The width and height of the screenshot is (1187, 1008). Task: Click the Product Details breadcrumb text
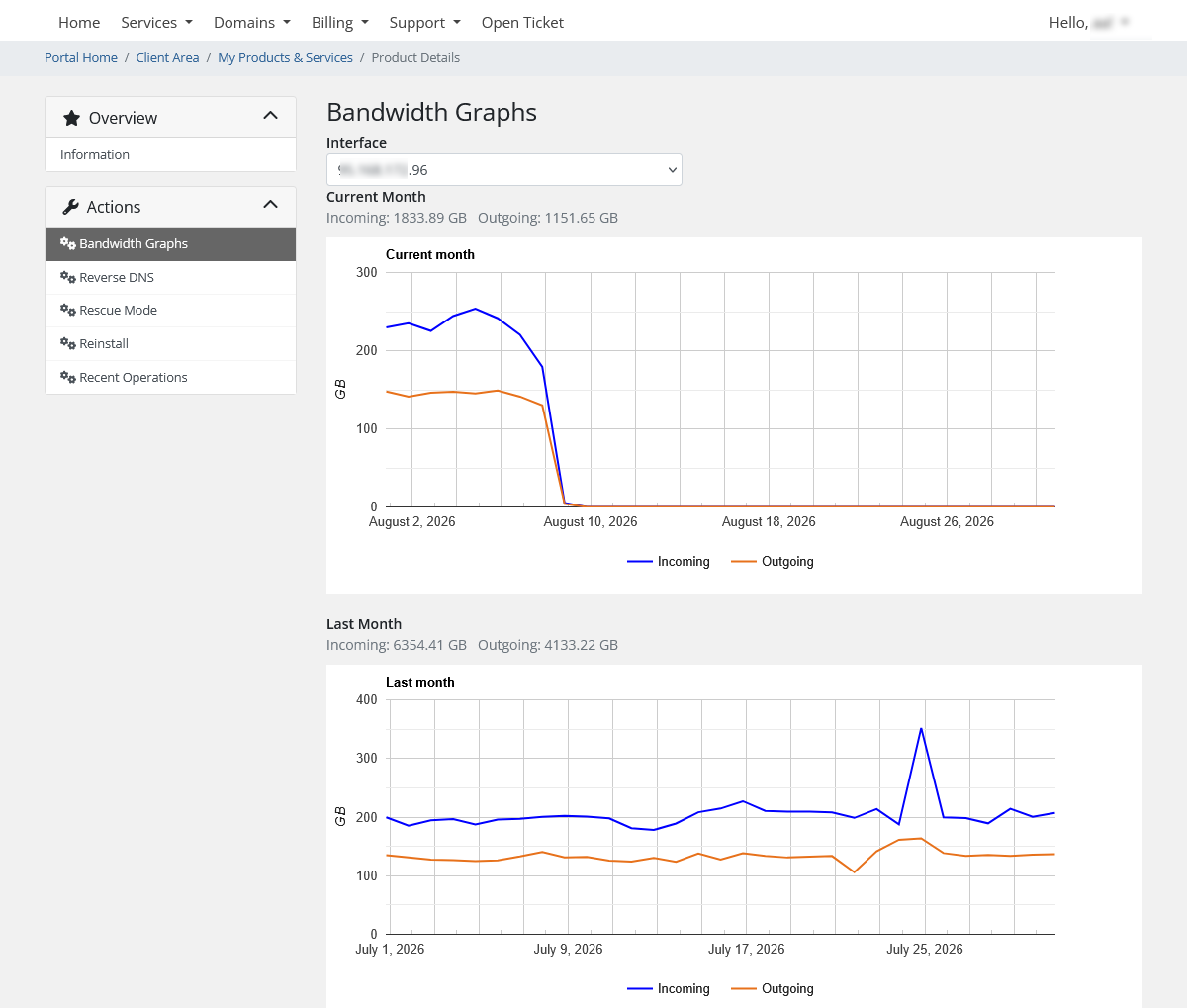(415, 57)
